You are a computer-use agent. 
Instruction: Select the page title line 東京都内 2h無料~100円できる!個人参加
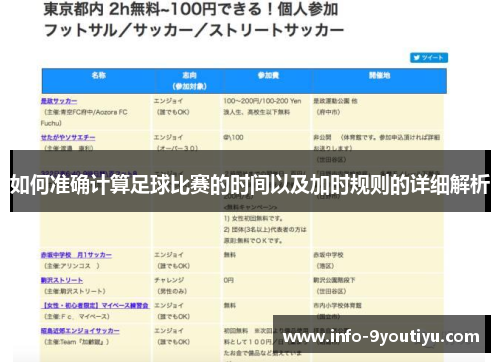tap(191, 9)
